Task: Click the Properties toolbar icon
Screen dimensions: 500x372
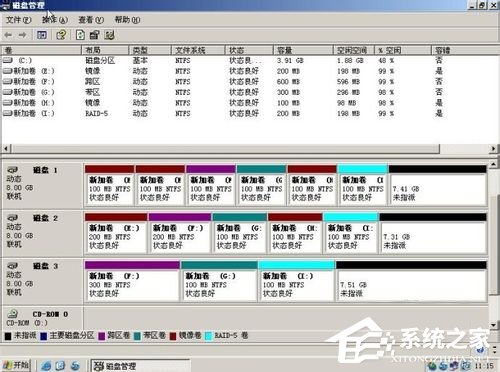Action: click(x=95, y=35)
